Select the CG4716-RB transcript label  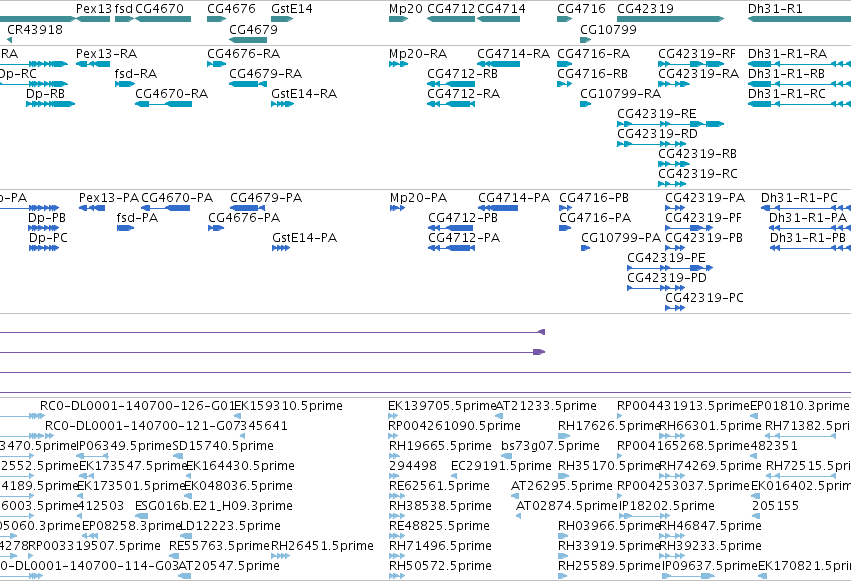593,74
